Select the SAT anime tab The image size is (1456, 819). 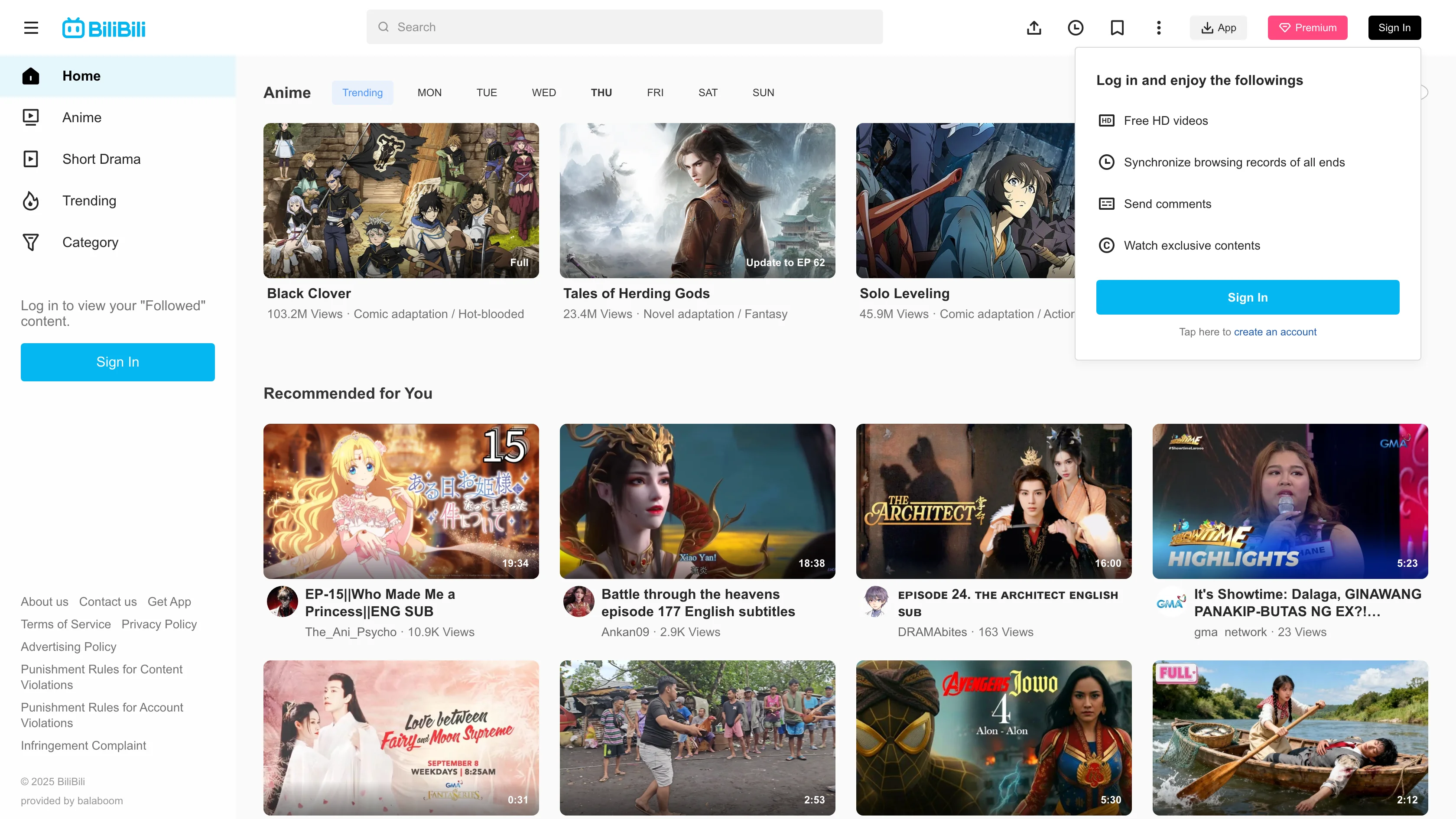[708, 93]
